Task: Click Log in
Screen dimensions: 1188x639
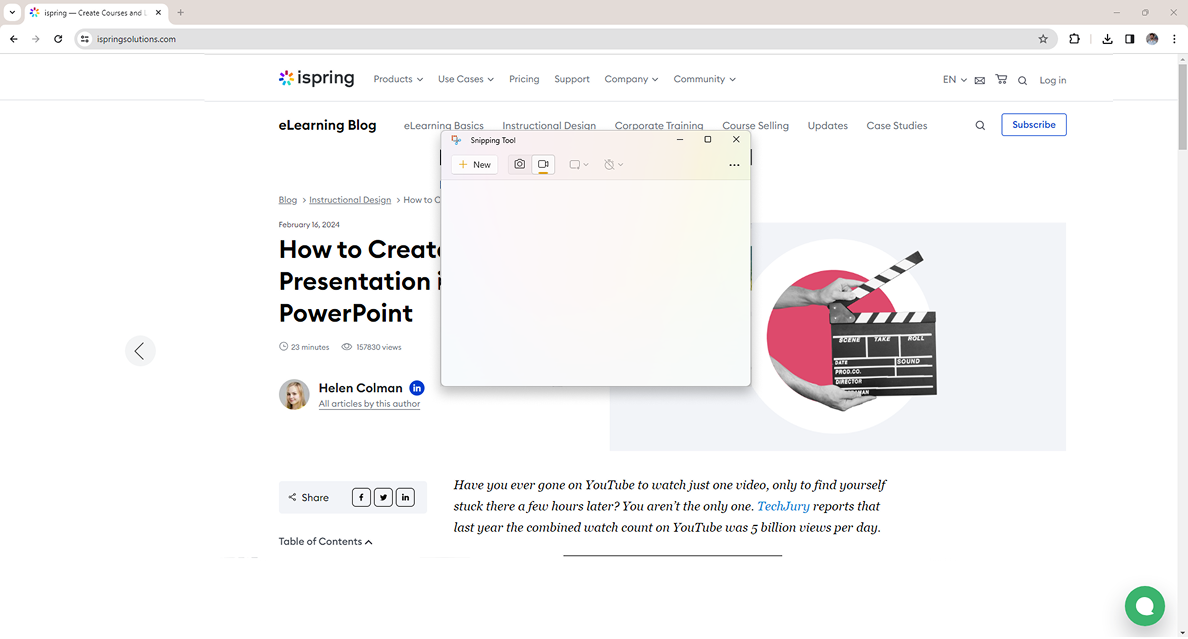Action: [1052, 80]
